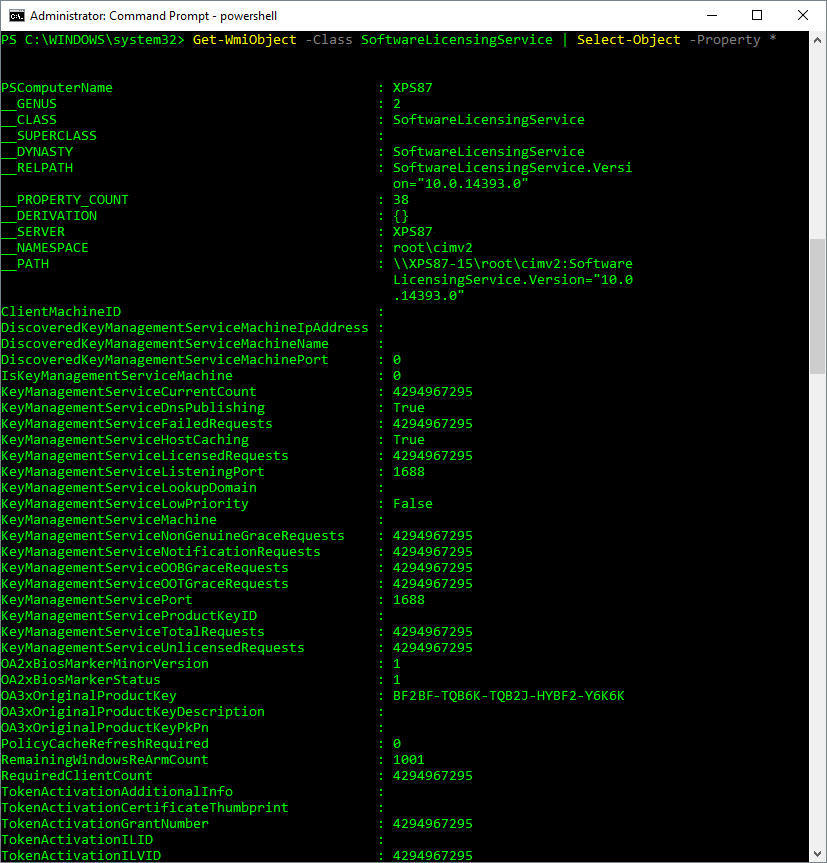Click the KeyManagementServiceLicensedRequests label

point(145,455)
